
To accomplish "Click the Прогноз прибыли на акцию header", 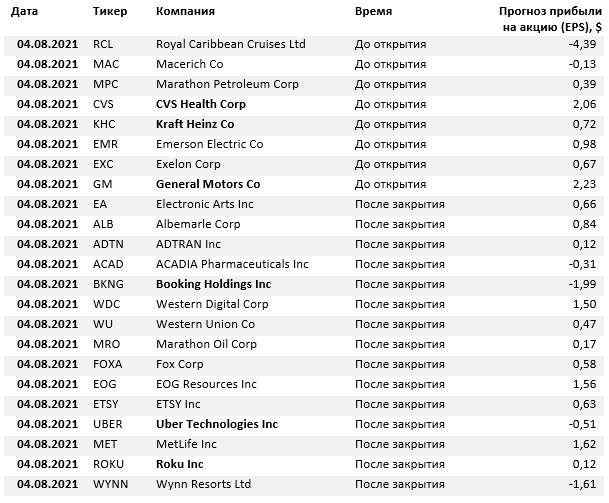I will coord(550,19).
